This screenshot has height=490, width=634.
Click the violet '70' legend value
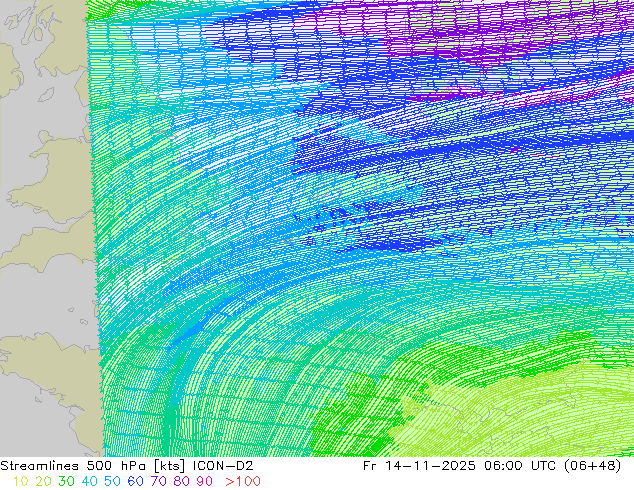158,481
